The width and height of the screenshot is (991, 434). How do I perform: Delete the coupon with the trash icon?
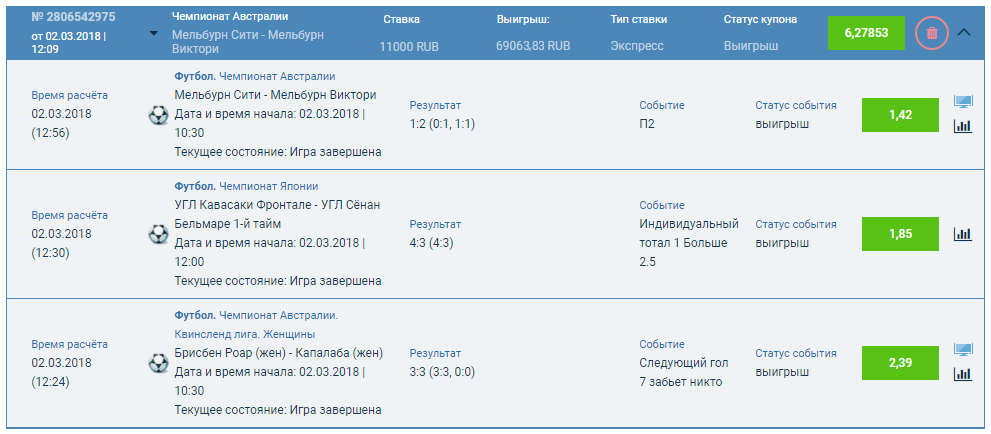pyautogui.click(x=932, y=33)
